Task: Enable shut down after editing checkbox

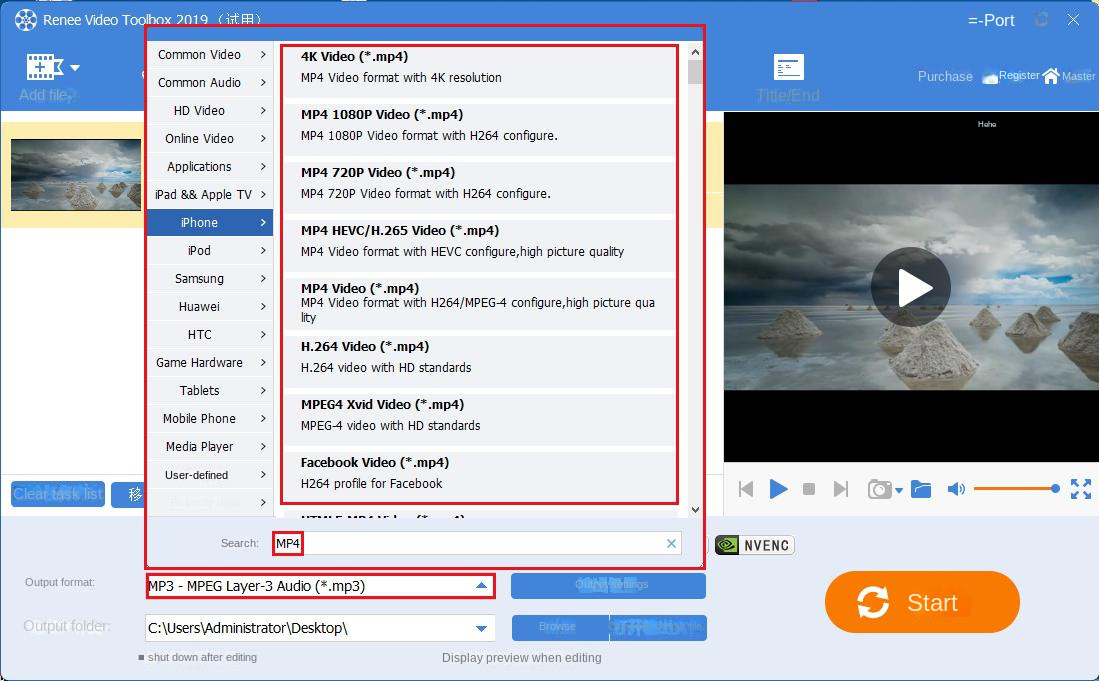Action: click(x=141, y=658)
